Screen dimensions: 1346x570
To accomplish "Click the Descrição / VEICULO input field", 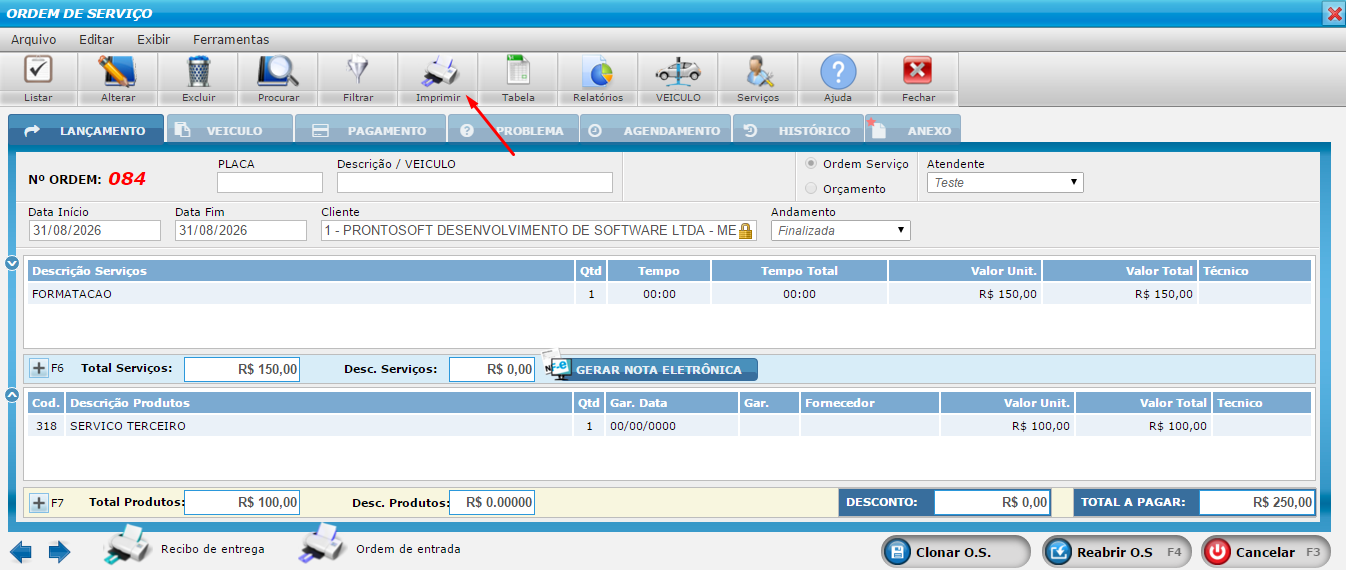I will click(475, 182).
